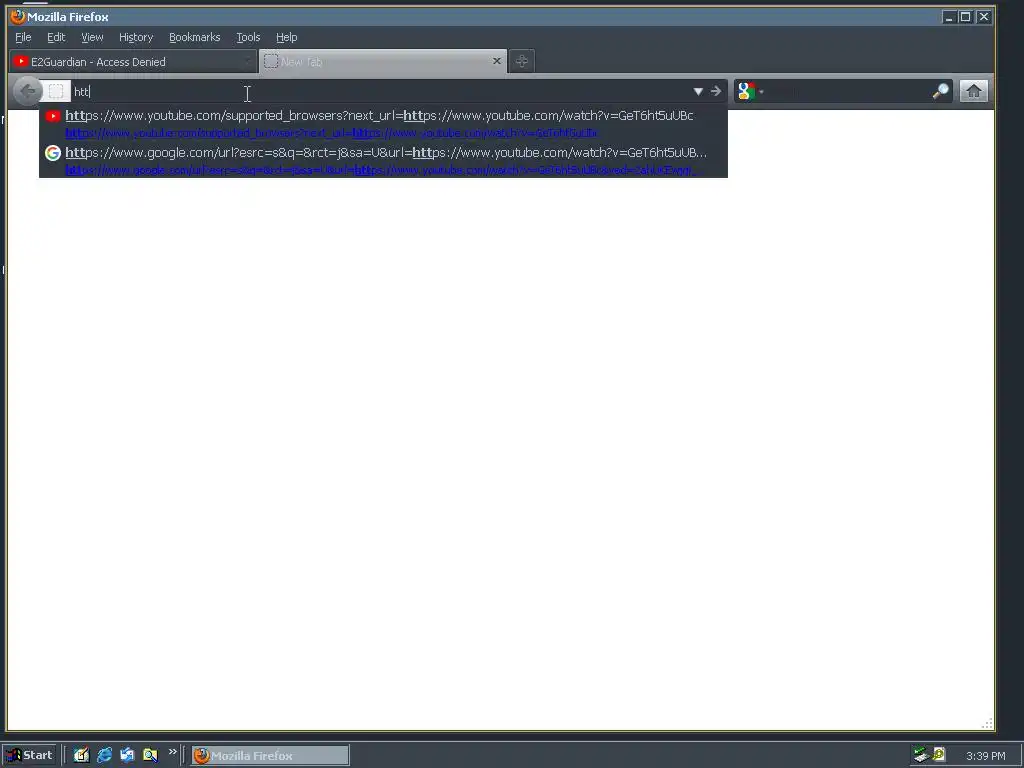The image size is (1024, 768).
Task: Go to the Home page button
Action: pyautogui.click(x=973, y=91)
